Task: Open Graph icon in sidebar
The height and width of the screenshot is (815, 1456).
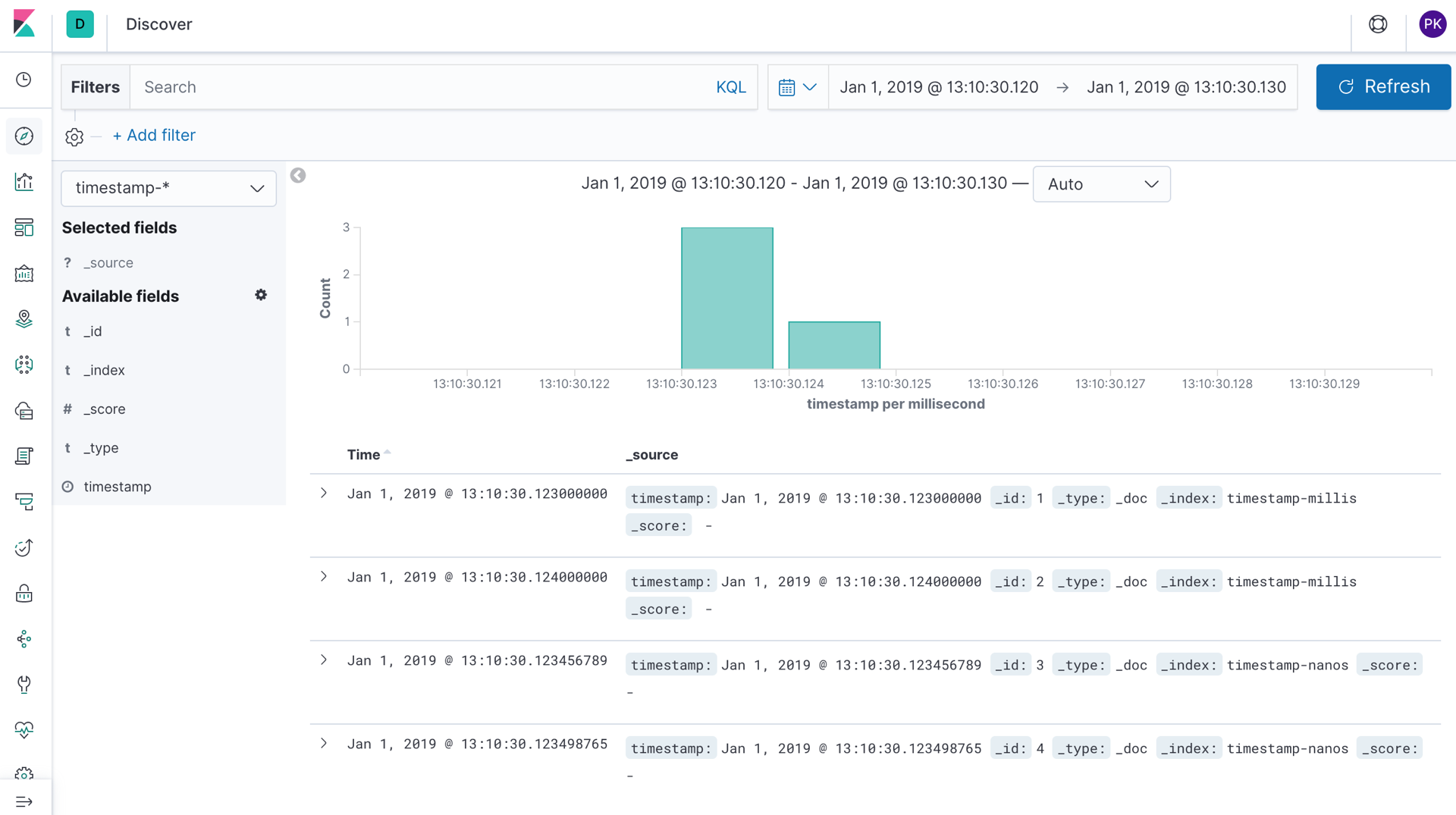Action: click(x=24, y=638)
